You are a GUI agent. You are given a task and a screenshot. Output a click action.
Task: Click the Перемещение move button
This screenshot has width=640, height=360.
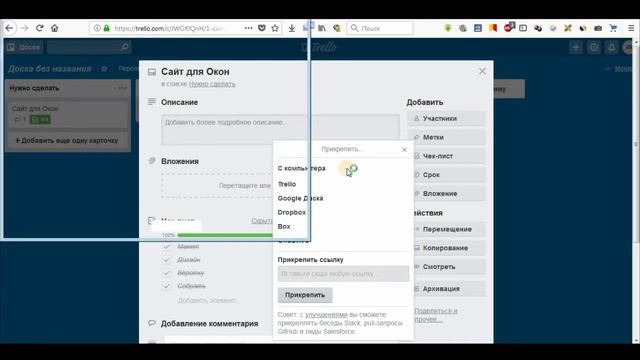click(x=447, y=229)
